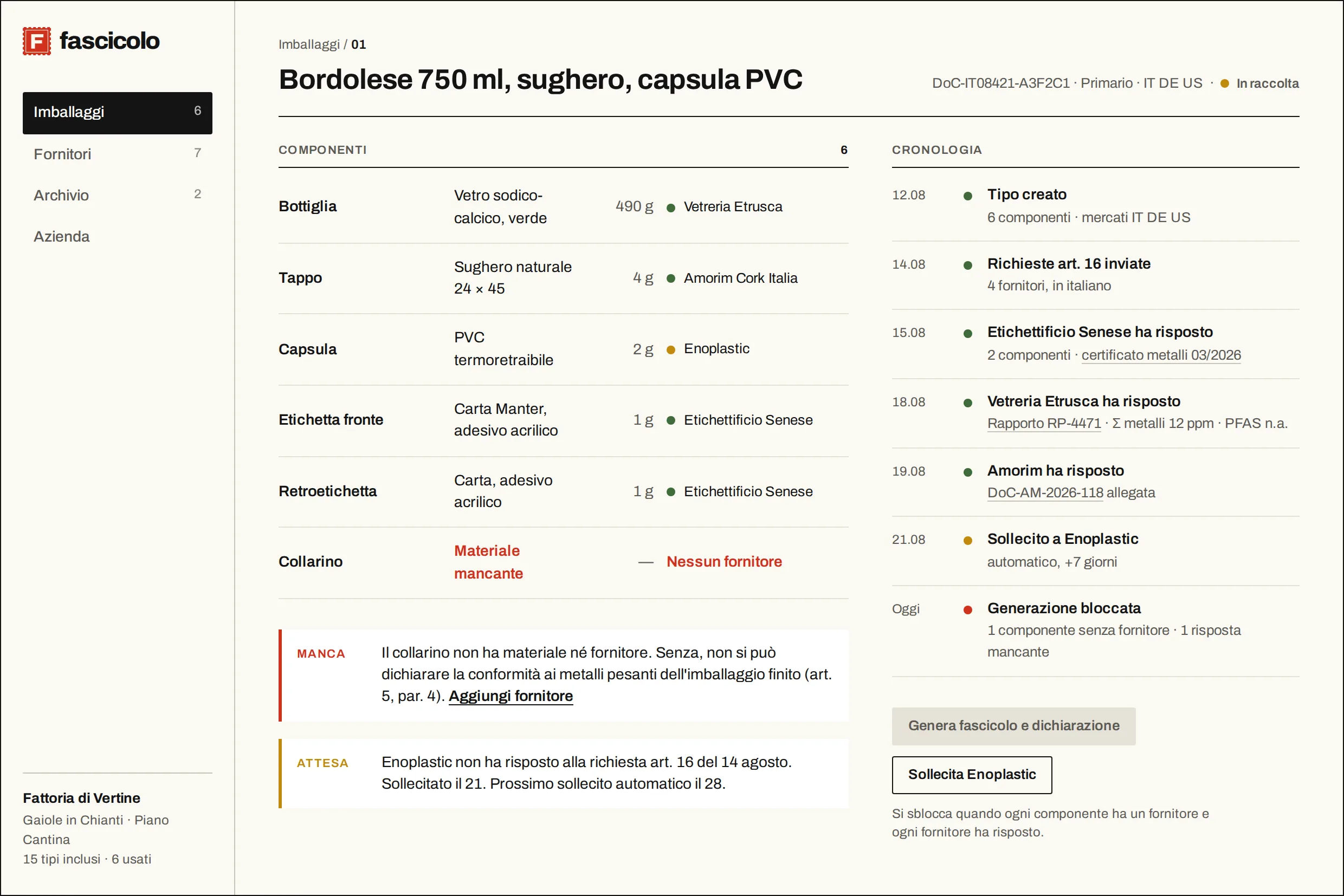Open the Archivio section

click(117, 195)
